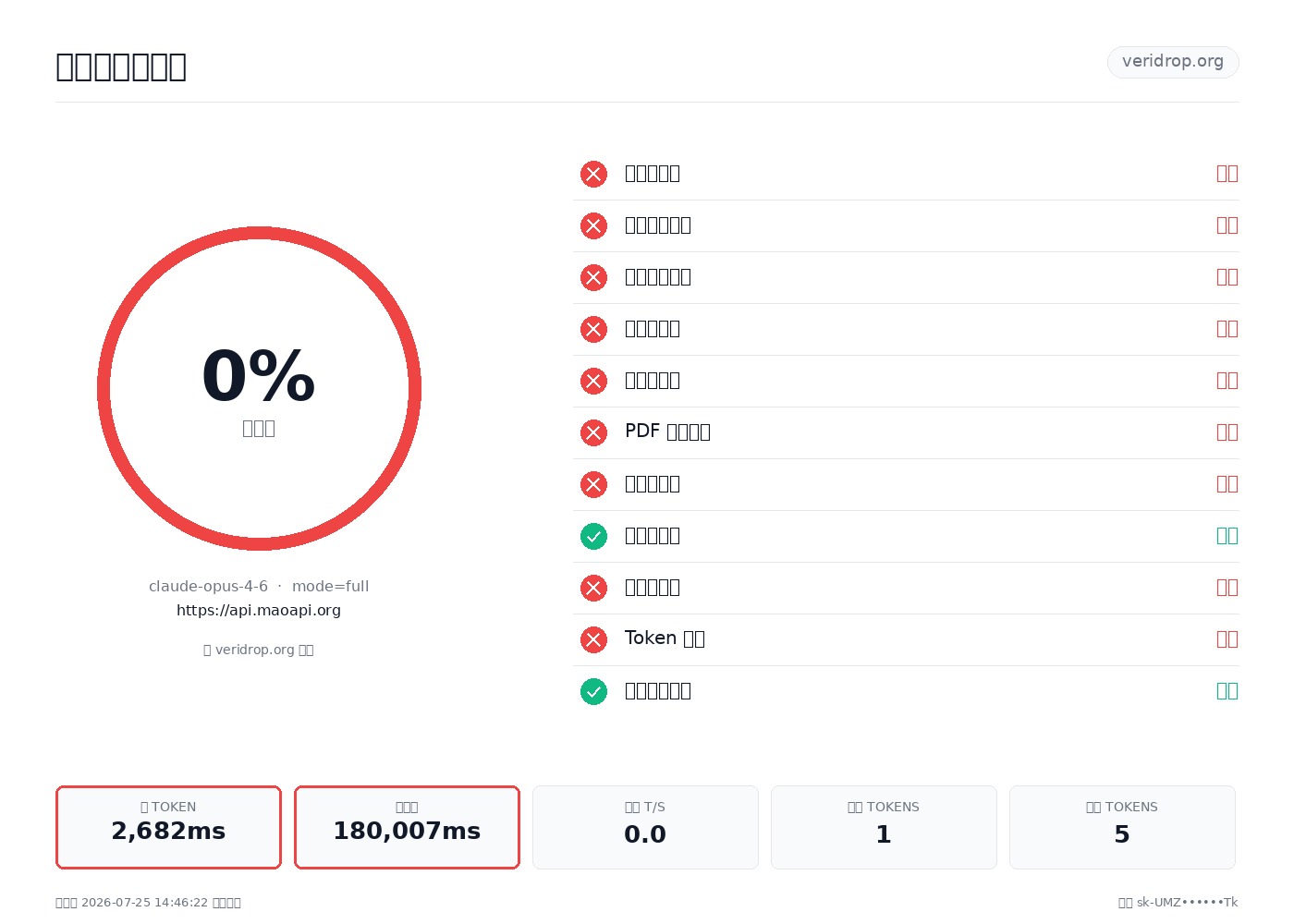The height and width of the screenshot is (924, 1294).
Task: Click the claude-opus-4-6 mode=full label
Action: click(x=259, y=587)
